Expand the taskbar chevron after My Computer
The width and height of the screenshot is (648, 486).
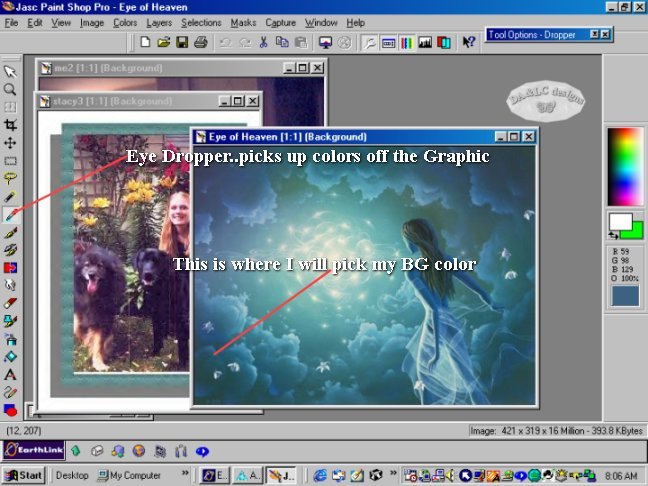pos(185,473)
